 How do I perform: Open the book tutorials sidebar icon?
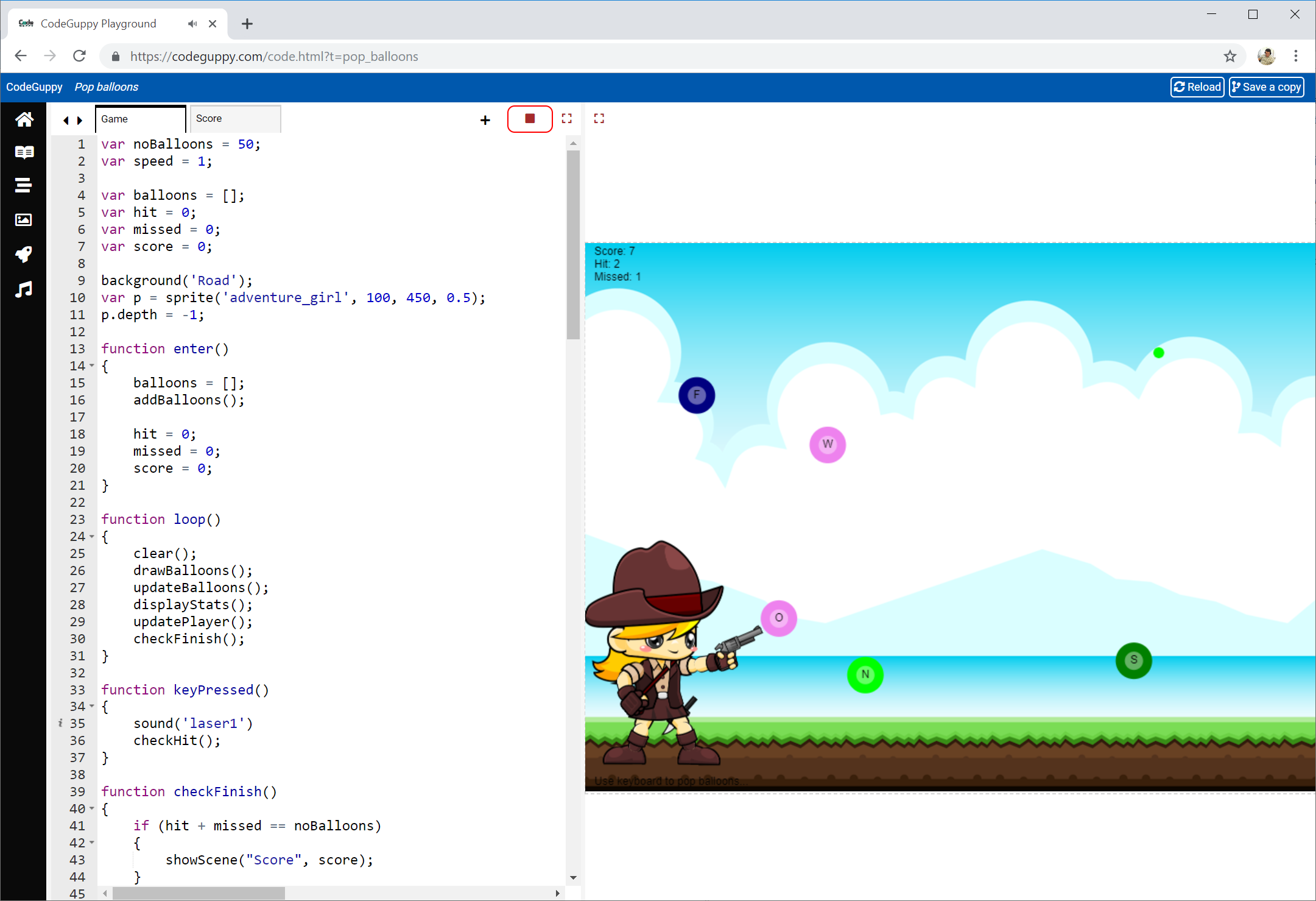click(x=24, y=152)
